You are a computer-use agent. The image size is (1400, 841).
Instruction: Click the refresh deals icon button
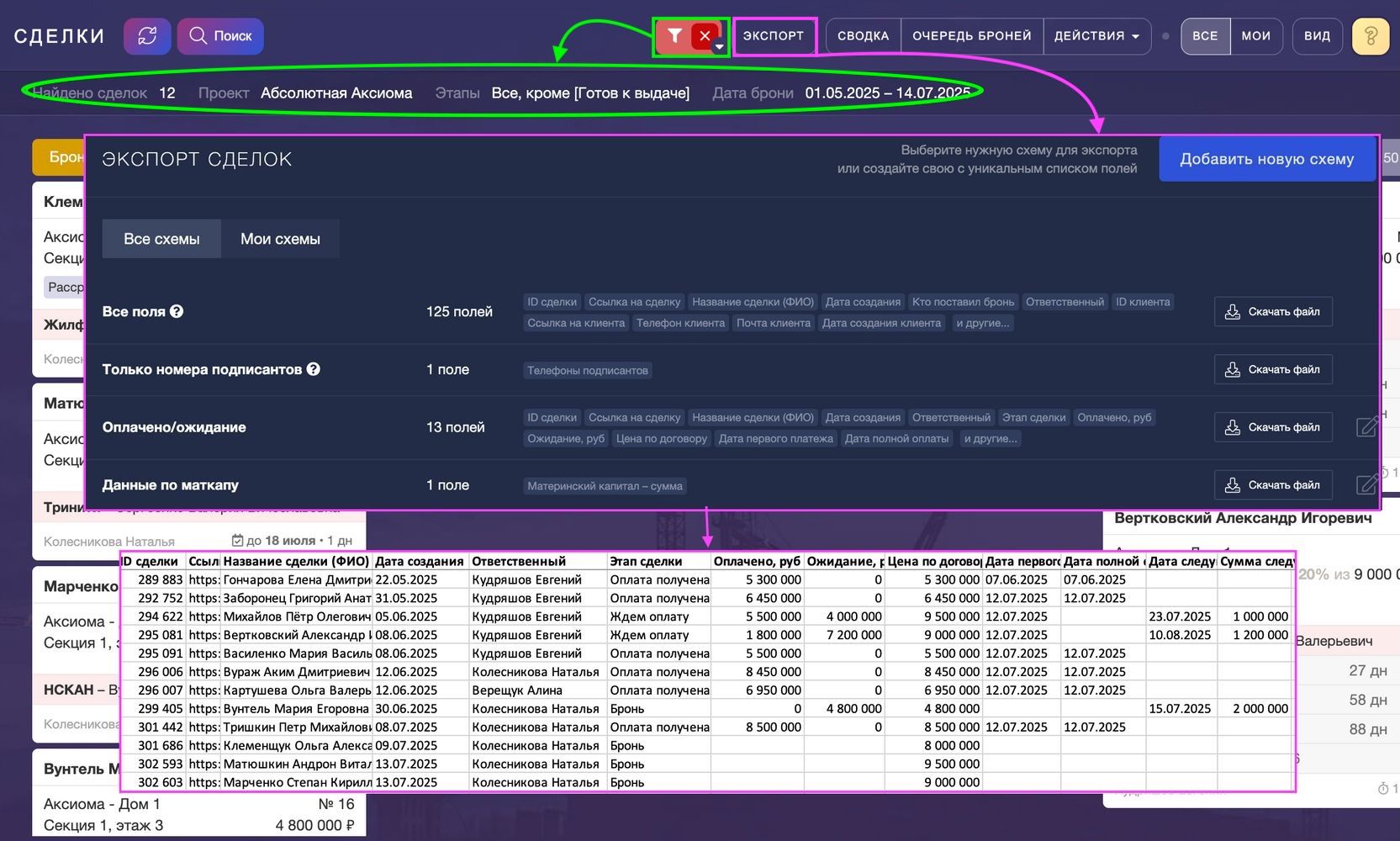pyautogui.click(x=147, y=36)
